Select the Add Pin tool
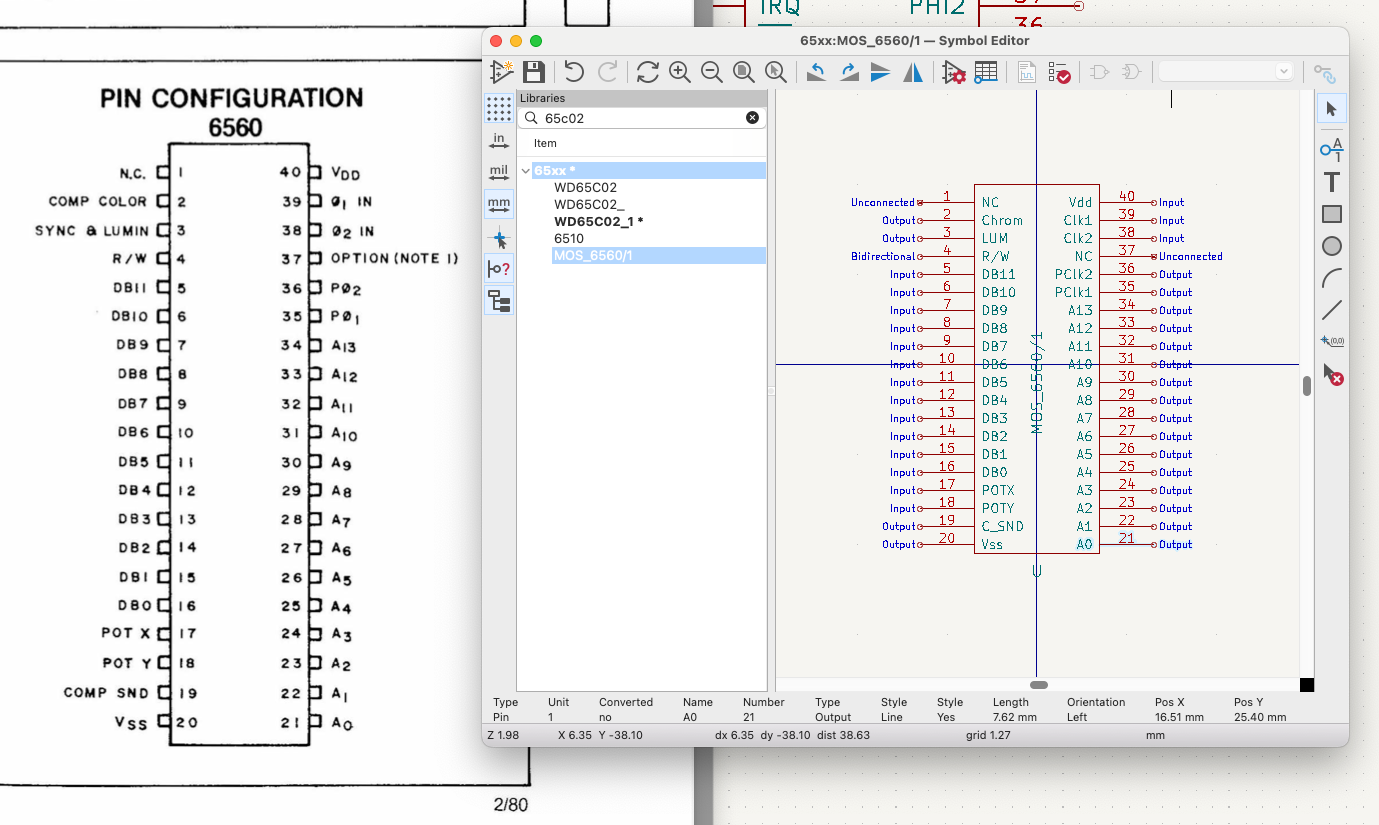The width and height of the screenshot is (1379, 825). pos(1331,149)
